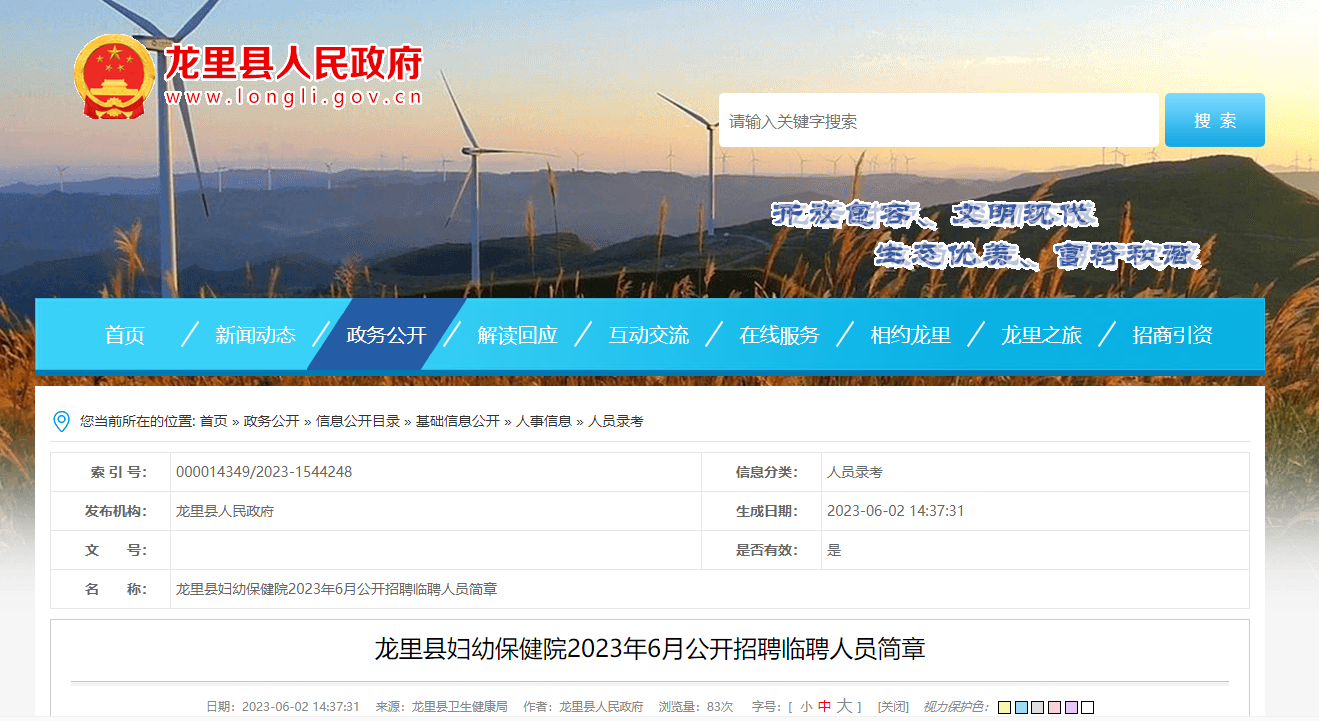Viewport: 1319px width, 721px height.
Task: Click the 发布机构 value 龙里县人民政府
Action: tap(225, 511)
